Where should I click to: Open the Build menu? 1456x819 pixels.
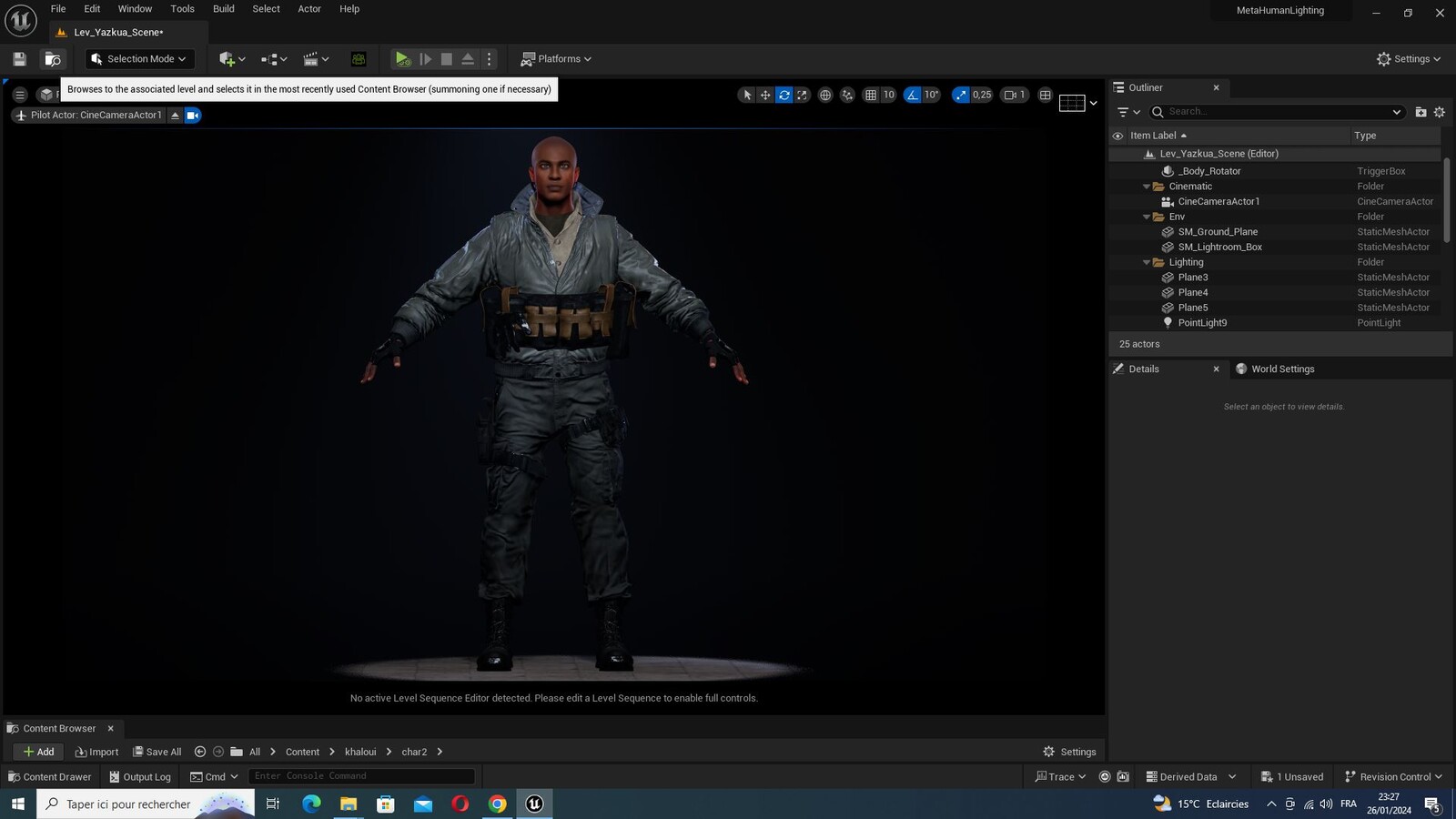coord(224,9)
